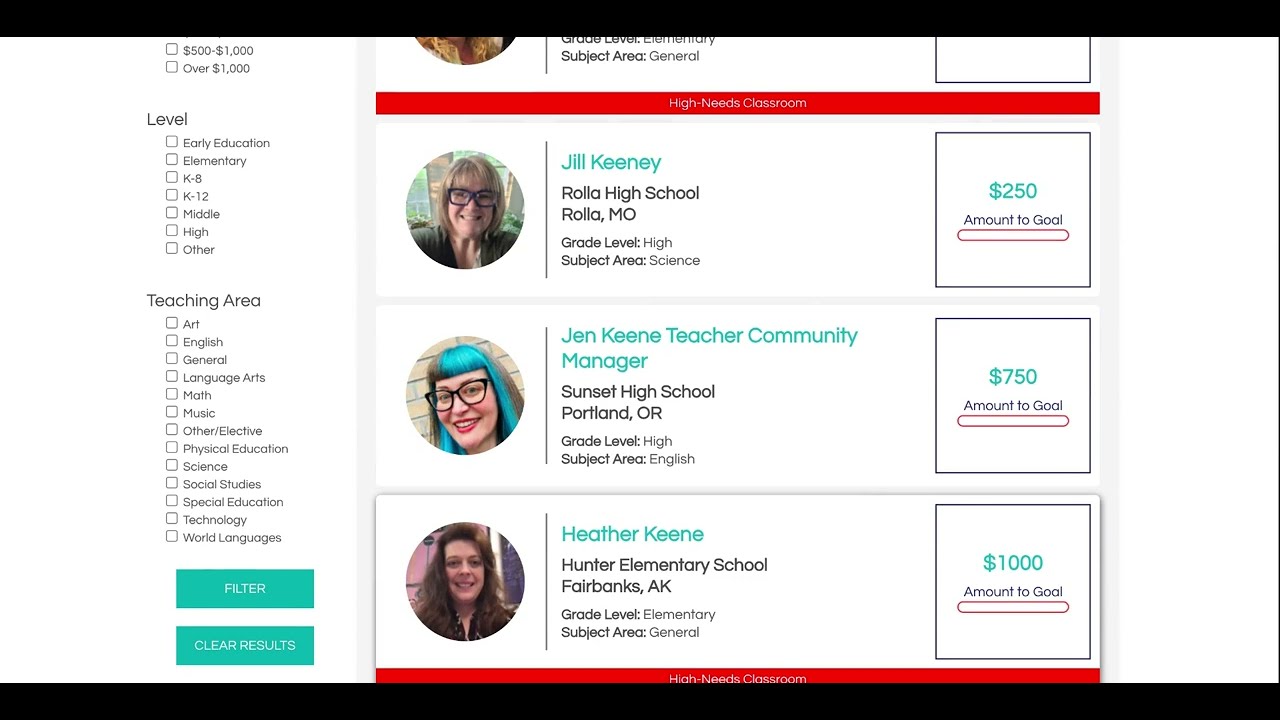Screen dimensions: 1280x720
Task: Toggle the Social Studies checkbox
Action: click(172, 483)
